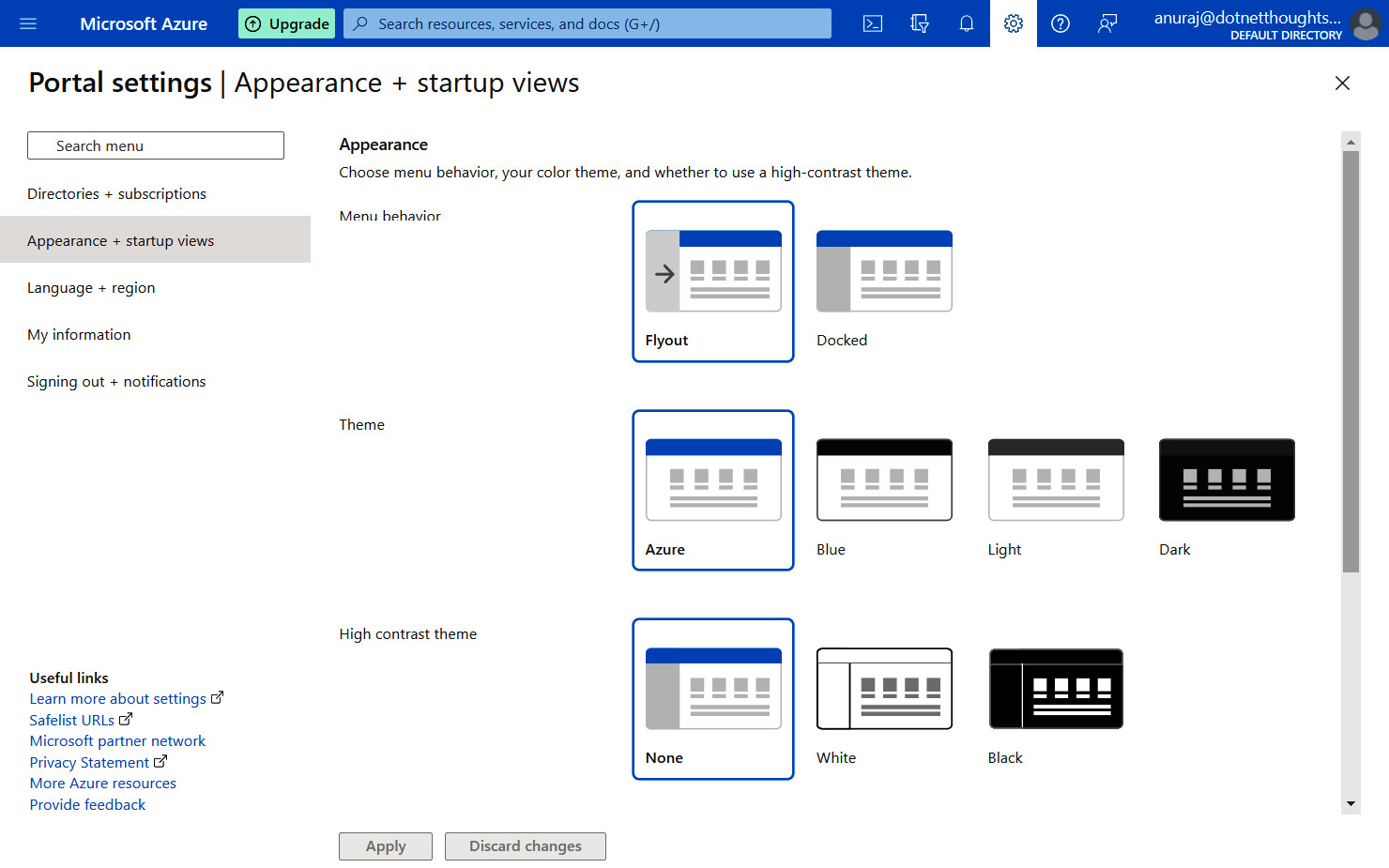Select Appearance + startup views menu item
This screenshot has height=868, width=1389.
155,240
